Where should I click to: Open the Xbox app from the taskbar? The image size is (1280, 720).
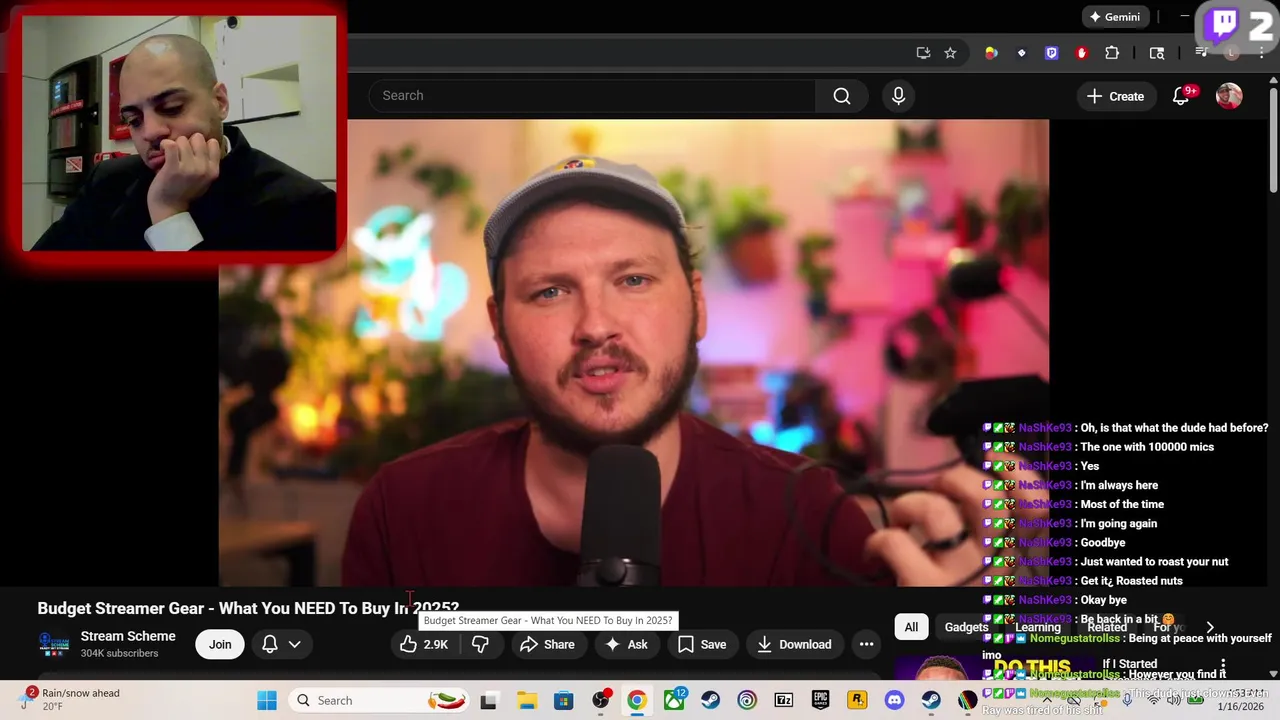pos(675,701)
